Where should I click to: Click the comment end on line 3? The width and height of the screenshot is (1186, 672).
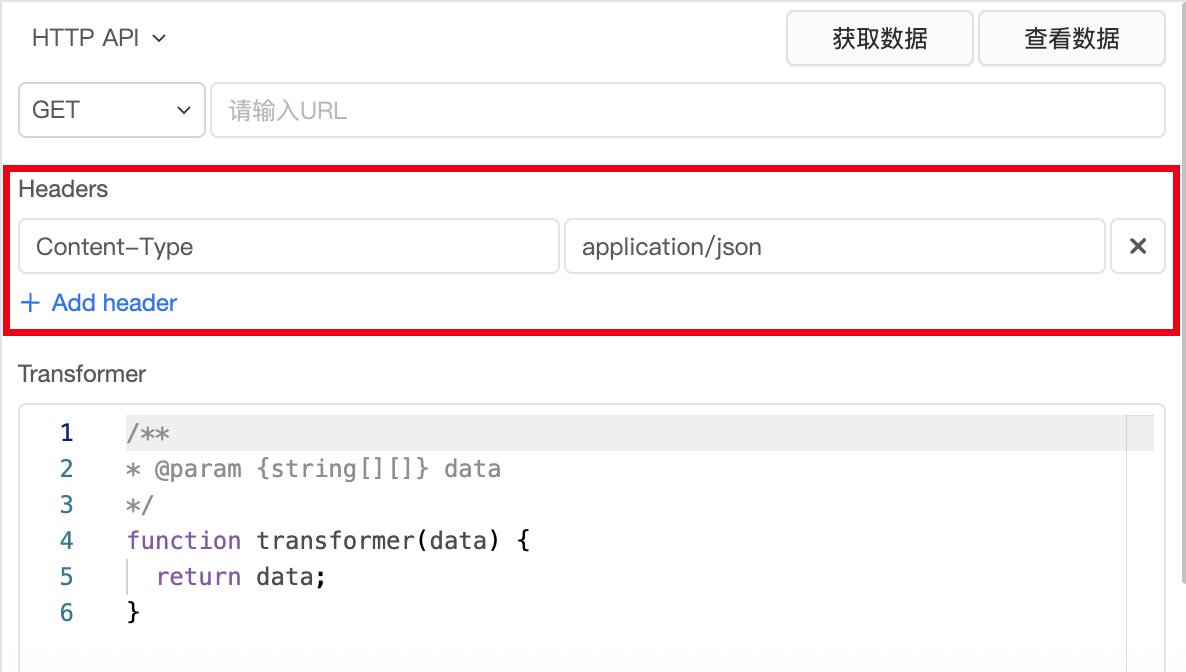140,505
